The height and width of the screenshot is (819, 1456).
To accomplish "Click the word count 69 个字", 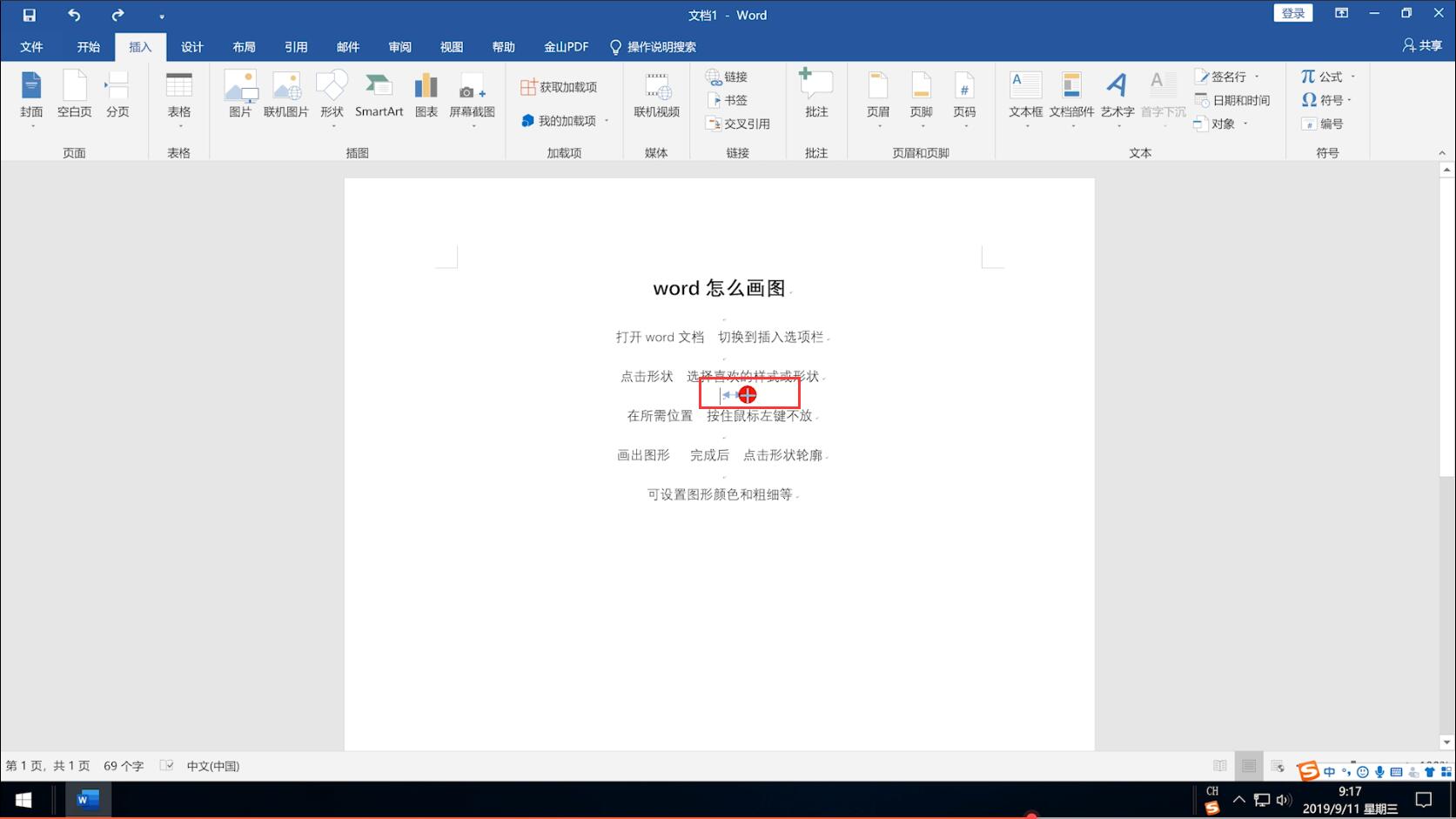I will point(124,766).
